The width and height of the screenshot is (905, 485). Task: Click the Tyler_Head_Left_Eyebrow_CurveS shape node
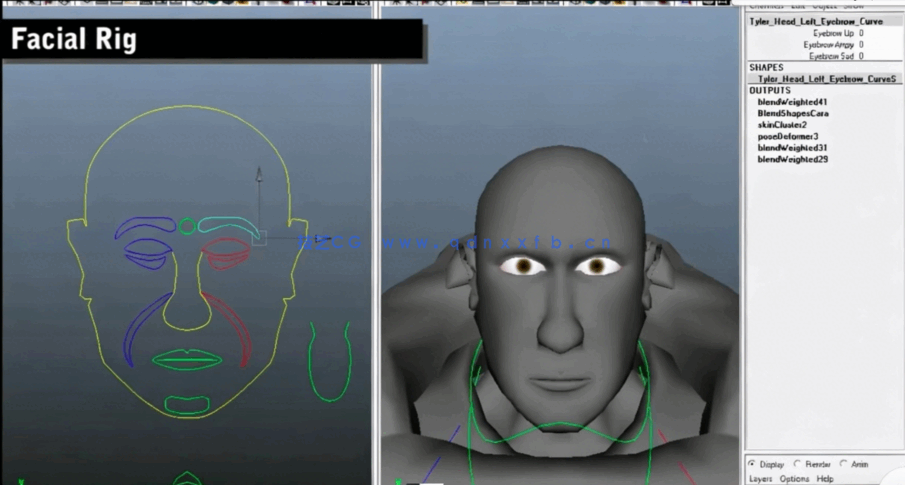point(826,79)
